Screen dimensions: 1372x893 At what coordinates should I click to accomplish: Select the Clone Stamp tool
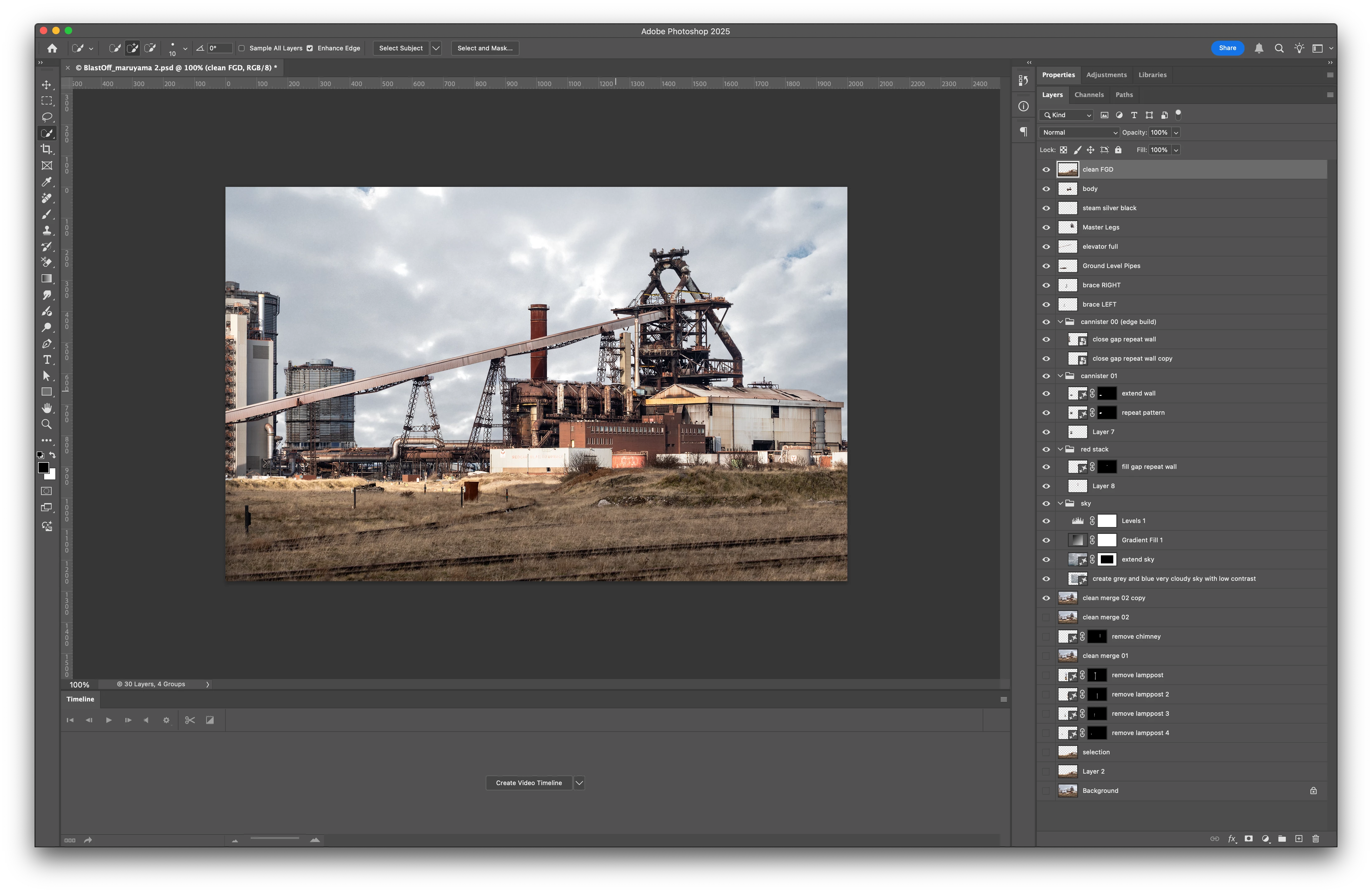[x=47, y=230]
